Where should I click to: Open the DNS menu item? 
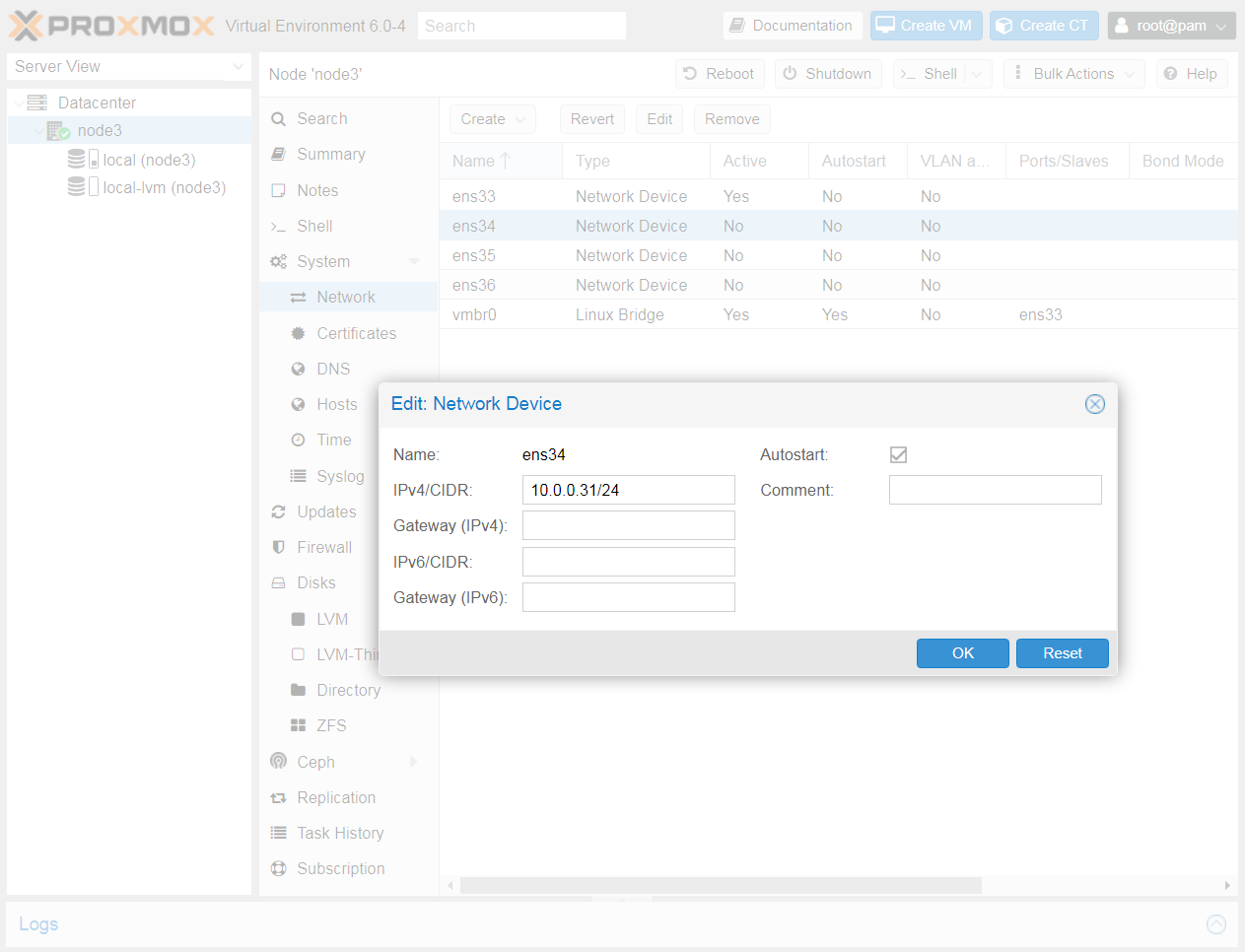click(x=333, y=369)
